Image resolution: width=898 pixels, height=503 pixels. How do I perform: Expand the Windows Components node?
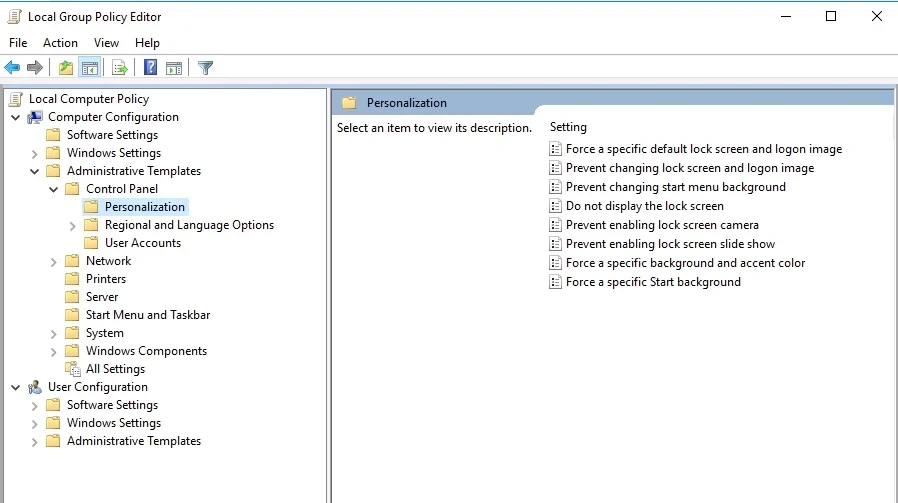[x=53, y=352]
